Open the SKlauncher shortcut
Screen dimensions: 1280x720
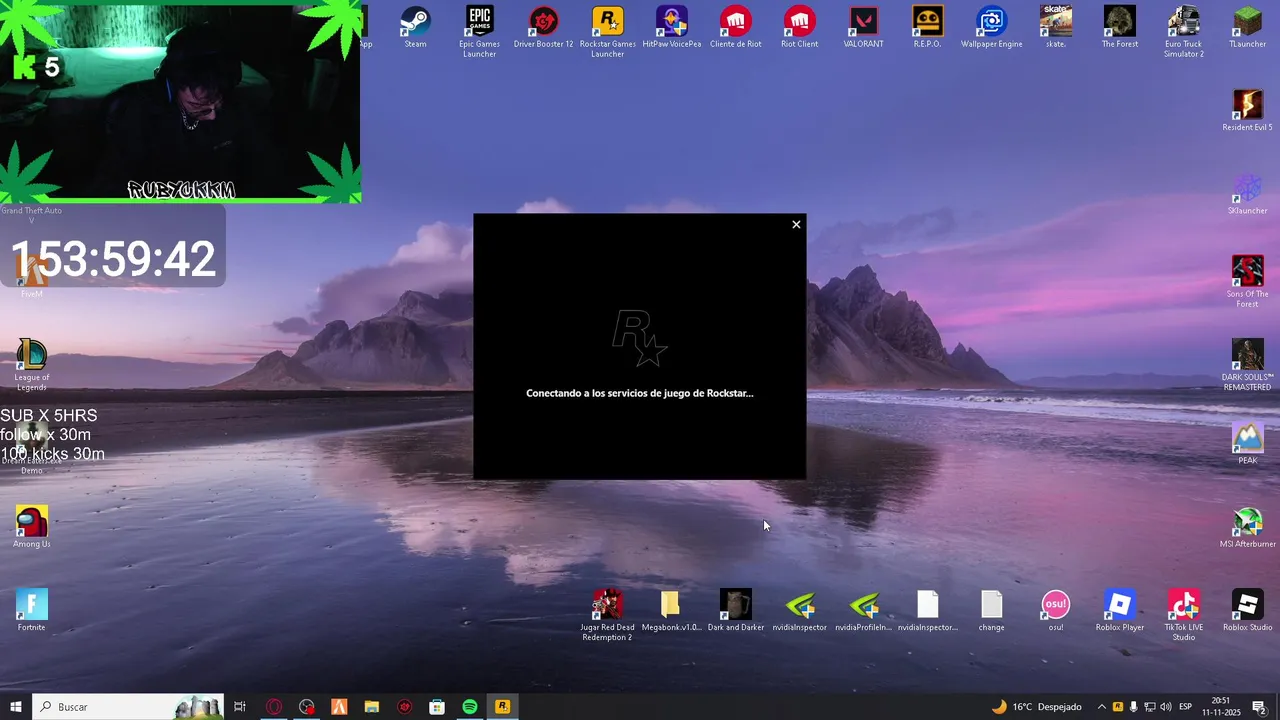1247,194
